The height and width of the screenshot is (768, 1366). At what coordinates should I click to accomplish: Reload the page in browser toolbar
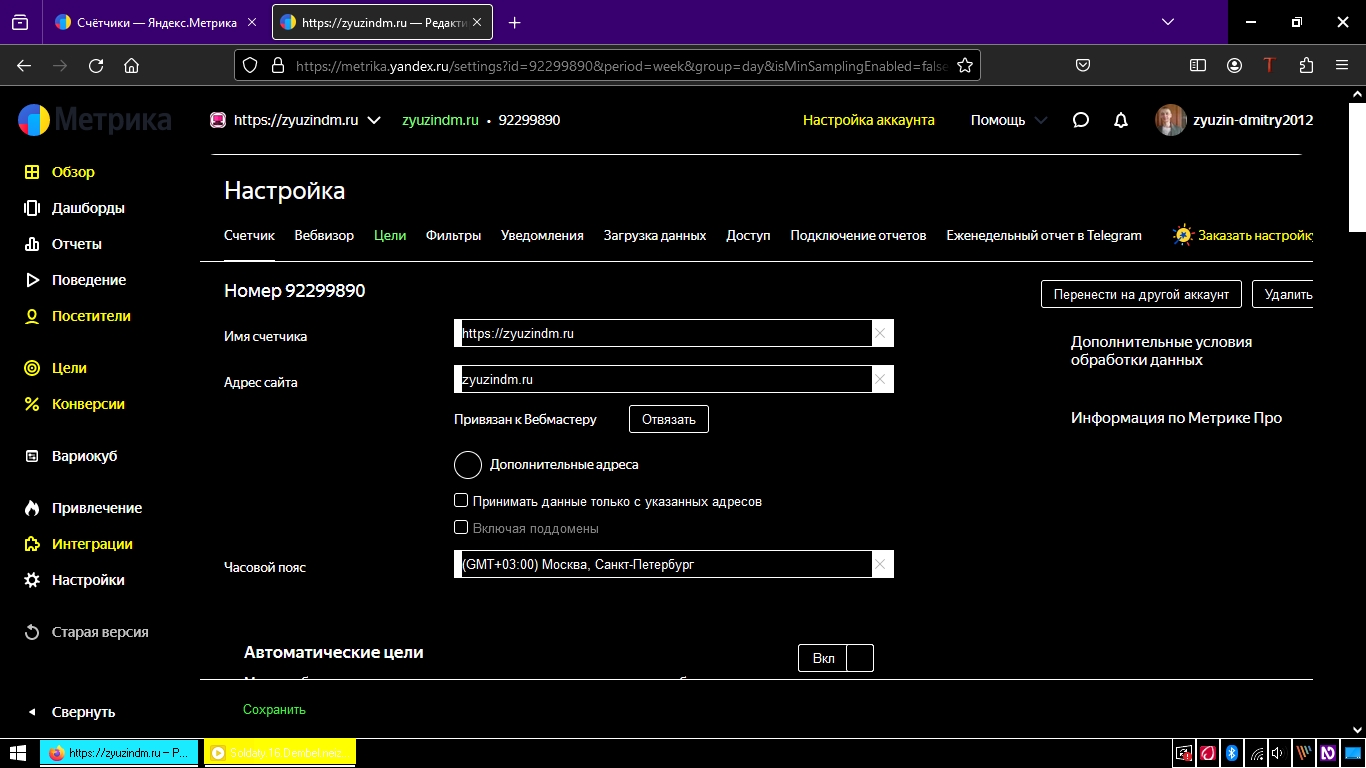[96, 65]
